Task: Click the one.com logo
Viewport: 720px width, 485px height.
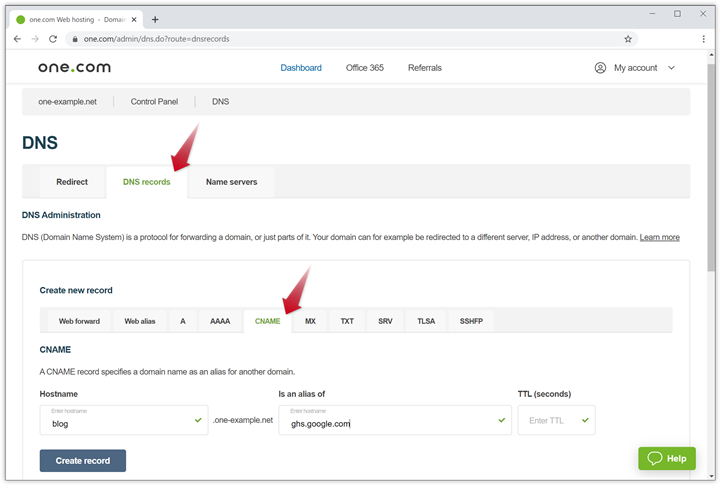Action: click(74, 68)
